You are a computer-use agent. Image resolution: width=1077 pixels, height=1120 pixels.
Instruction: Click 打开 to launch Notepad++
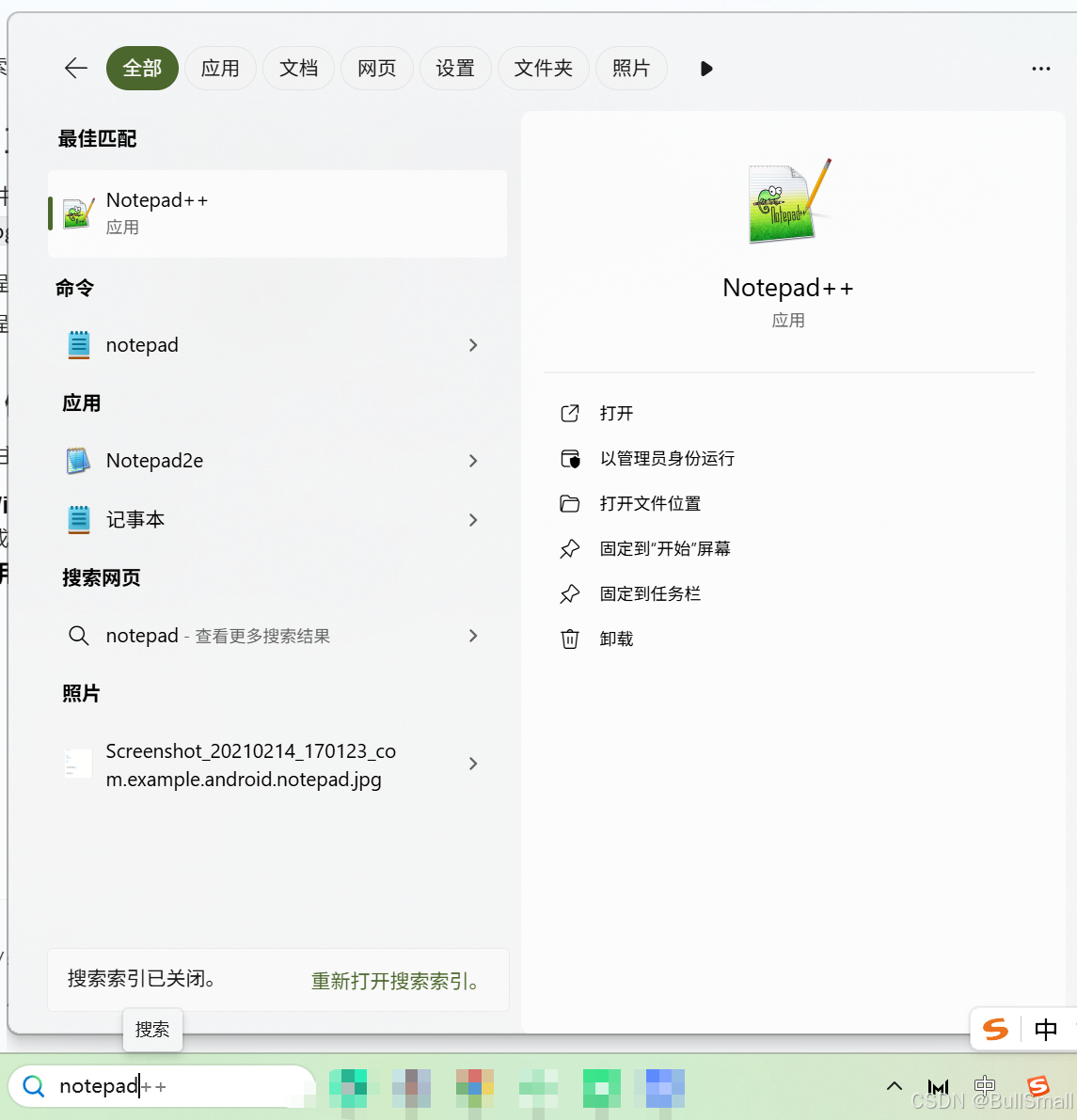617,413
